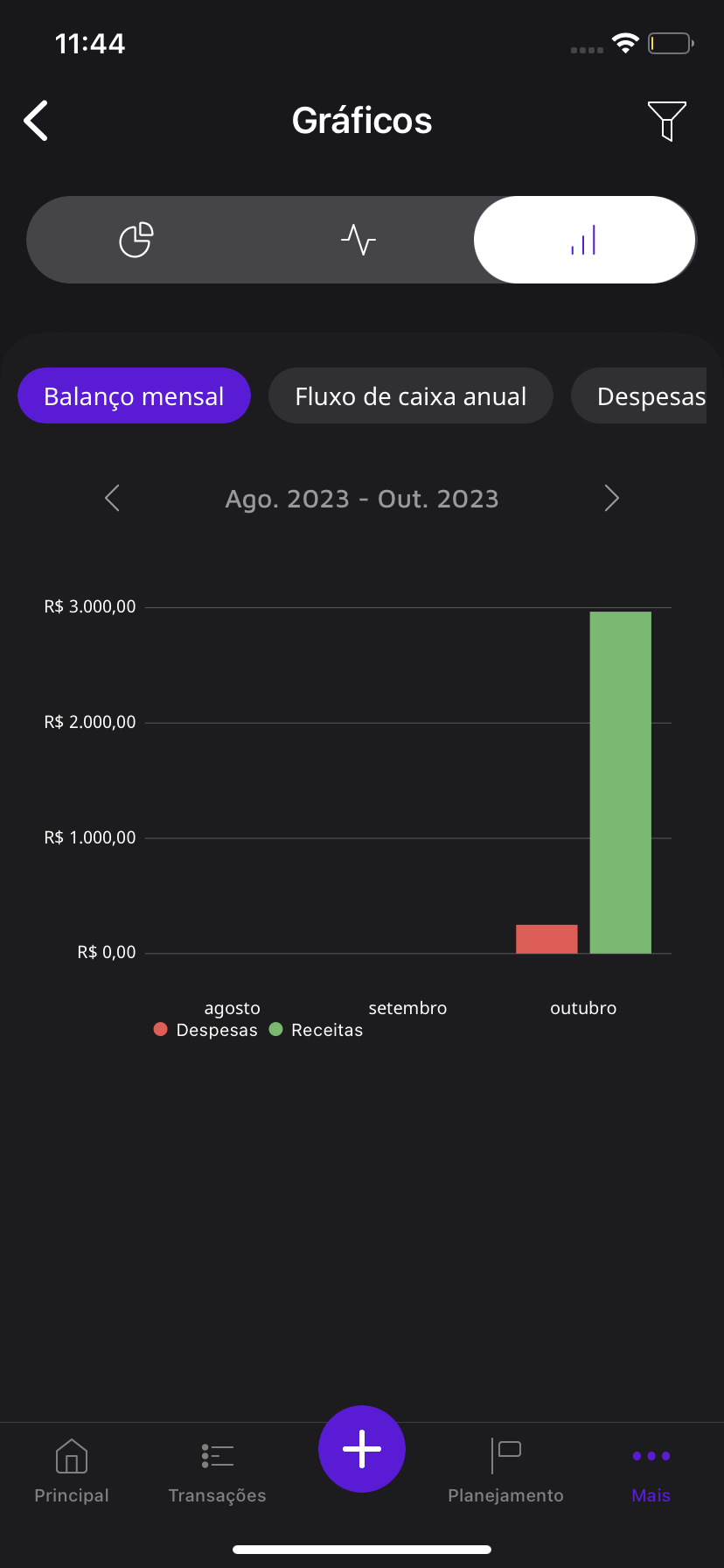Add a new entry with the plus button
This screenshot has width=724, height=1568.
pyautogui.click(x=362, y=1449)
